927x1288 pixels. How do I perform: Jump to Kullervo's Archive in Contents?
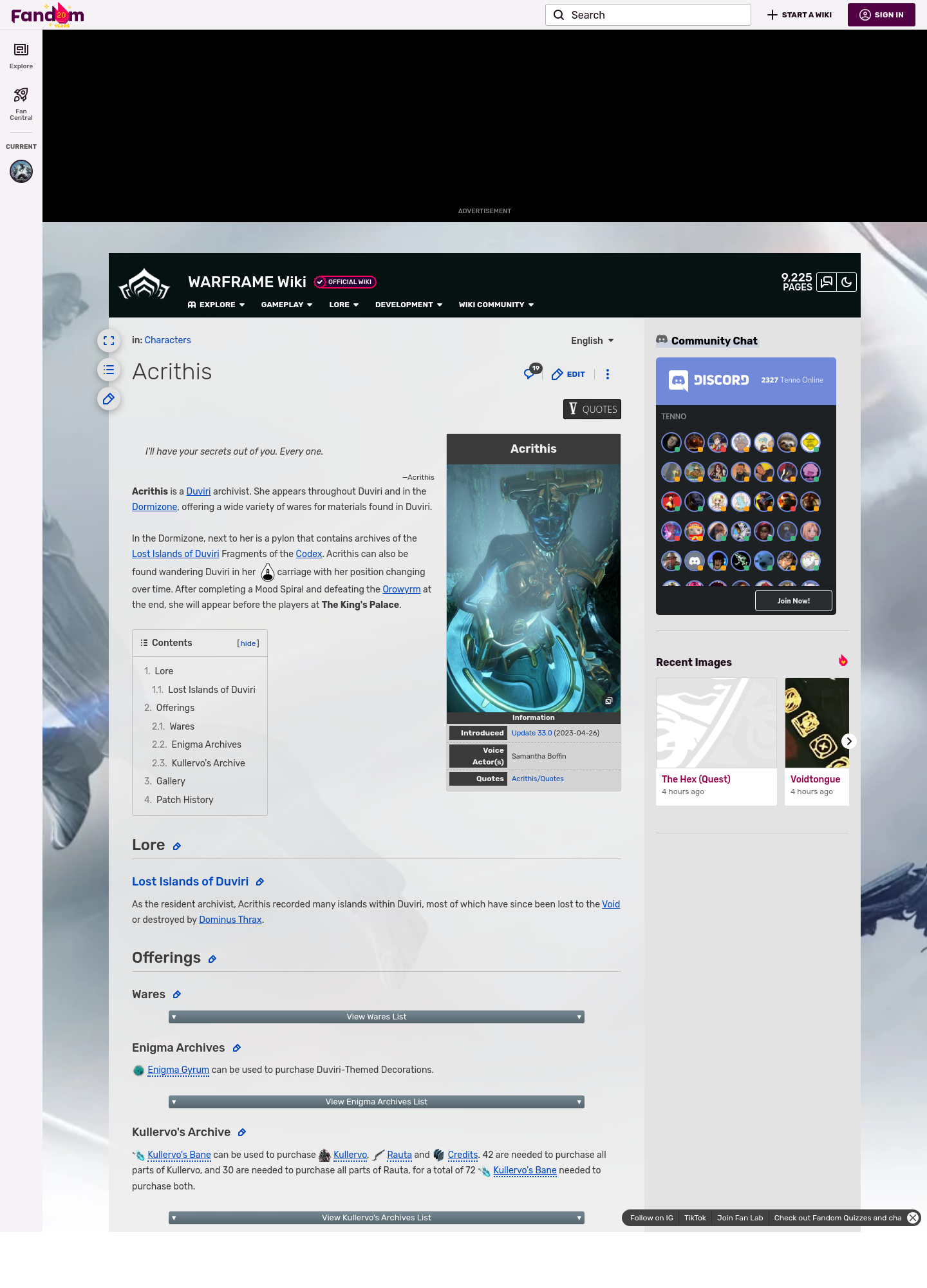(x=199, y=763)
